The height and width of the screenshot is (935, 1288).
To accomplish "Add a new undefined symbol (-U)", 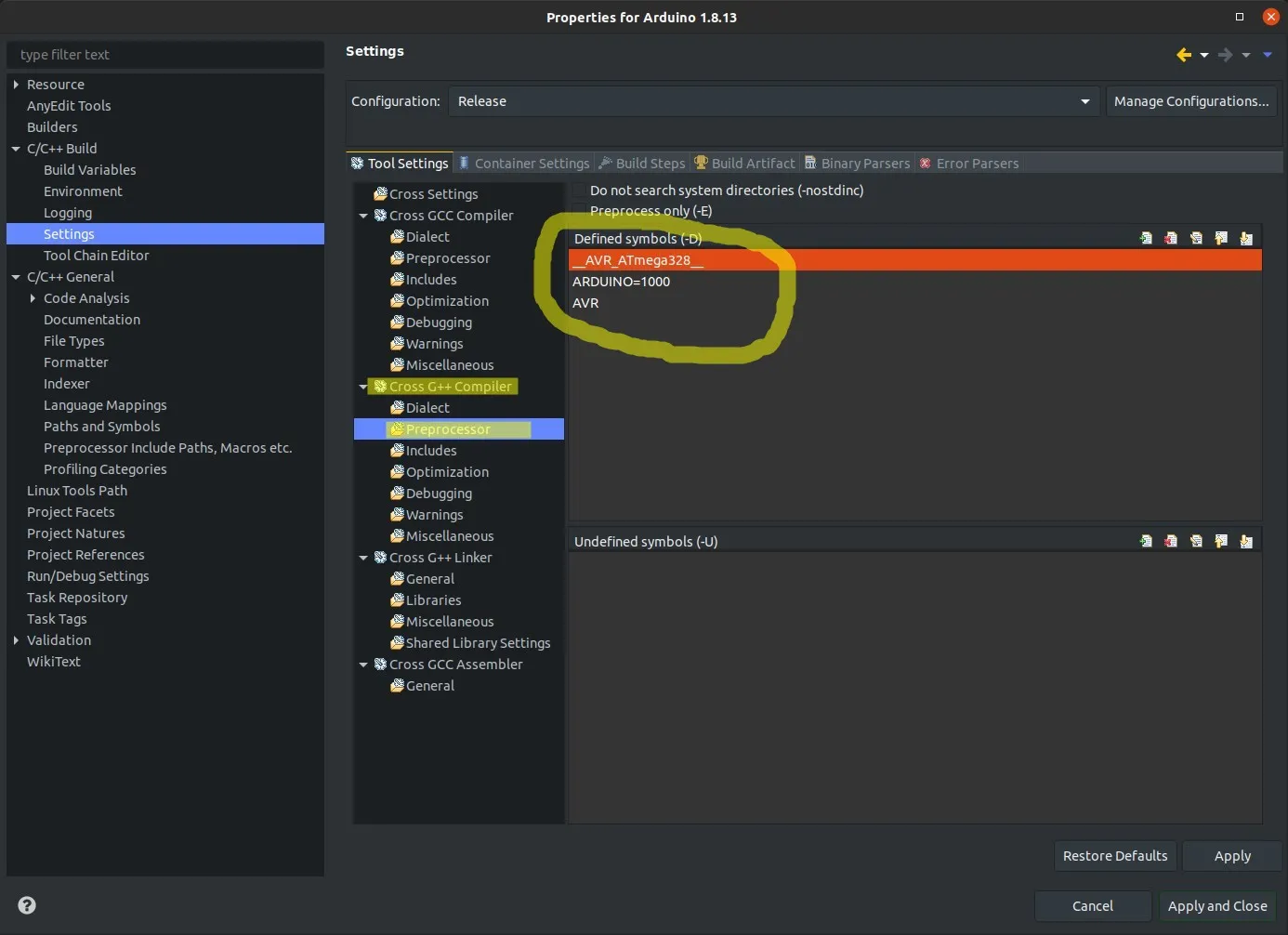I will [x=1146, y=541].
